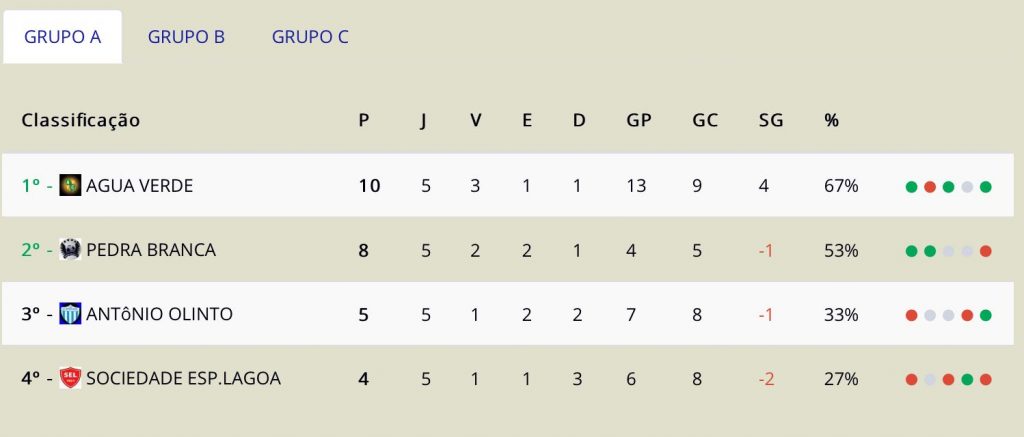The image size is (1024, 437).
Task: Click Agua Verde's red loss form dot
Action: click(930, 187)
